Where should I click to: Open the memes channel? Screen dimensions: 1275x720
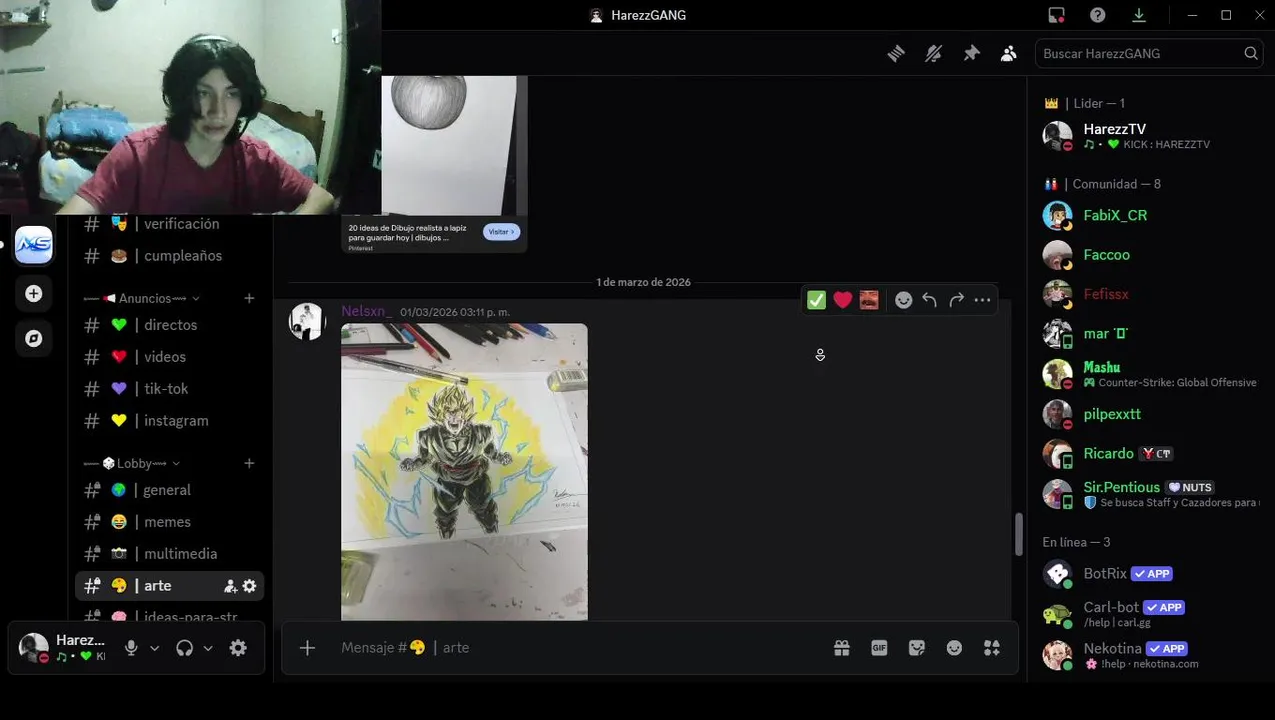click(x=169, y=522)
